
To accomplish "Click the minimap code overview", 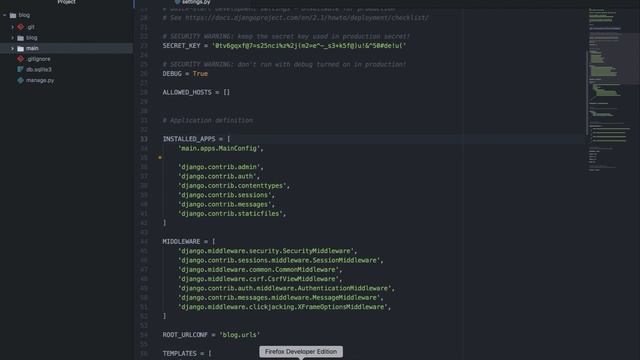I will (611, 90).
